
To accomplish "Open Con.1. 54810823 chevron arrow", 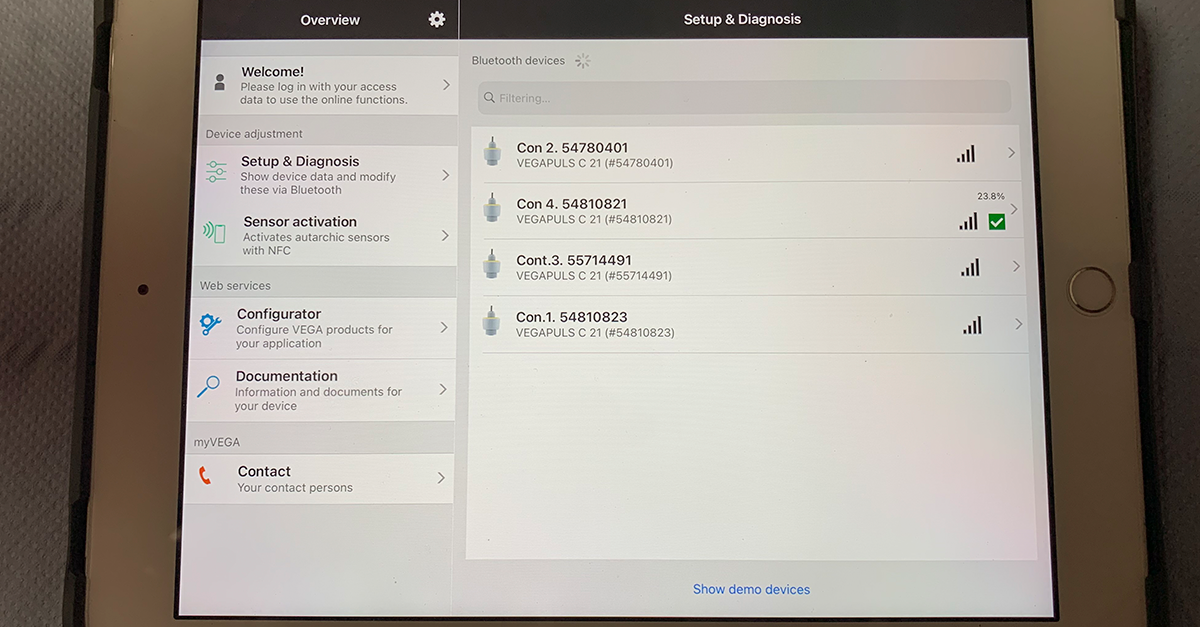I will click(1018, 324).
